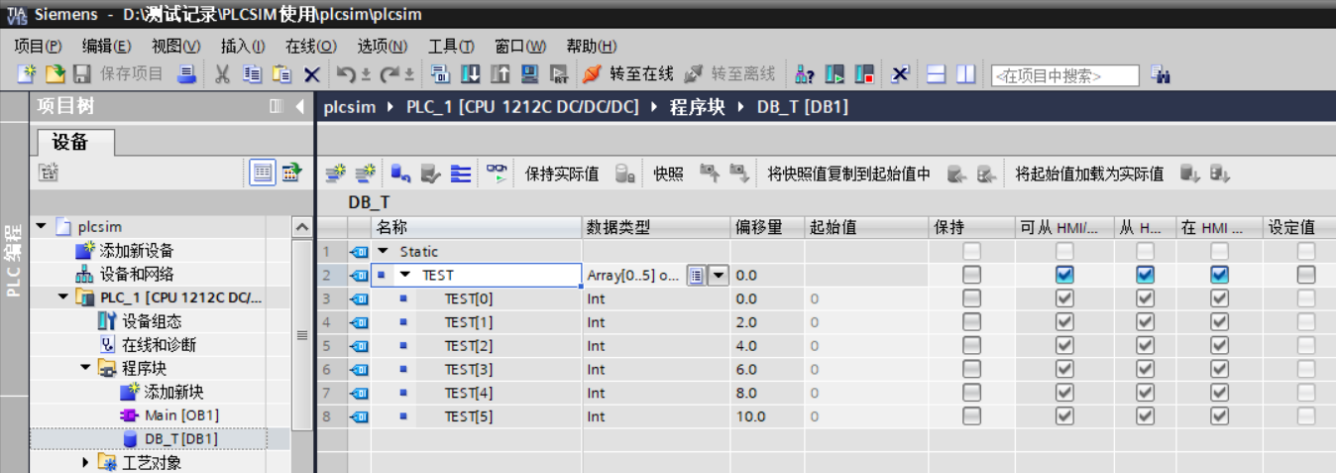The height and width of the screenshot is (473, 1336).
Task: Uncheck the 'Accessible from HMI' box for TEST
Action: (1064, 275)
